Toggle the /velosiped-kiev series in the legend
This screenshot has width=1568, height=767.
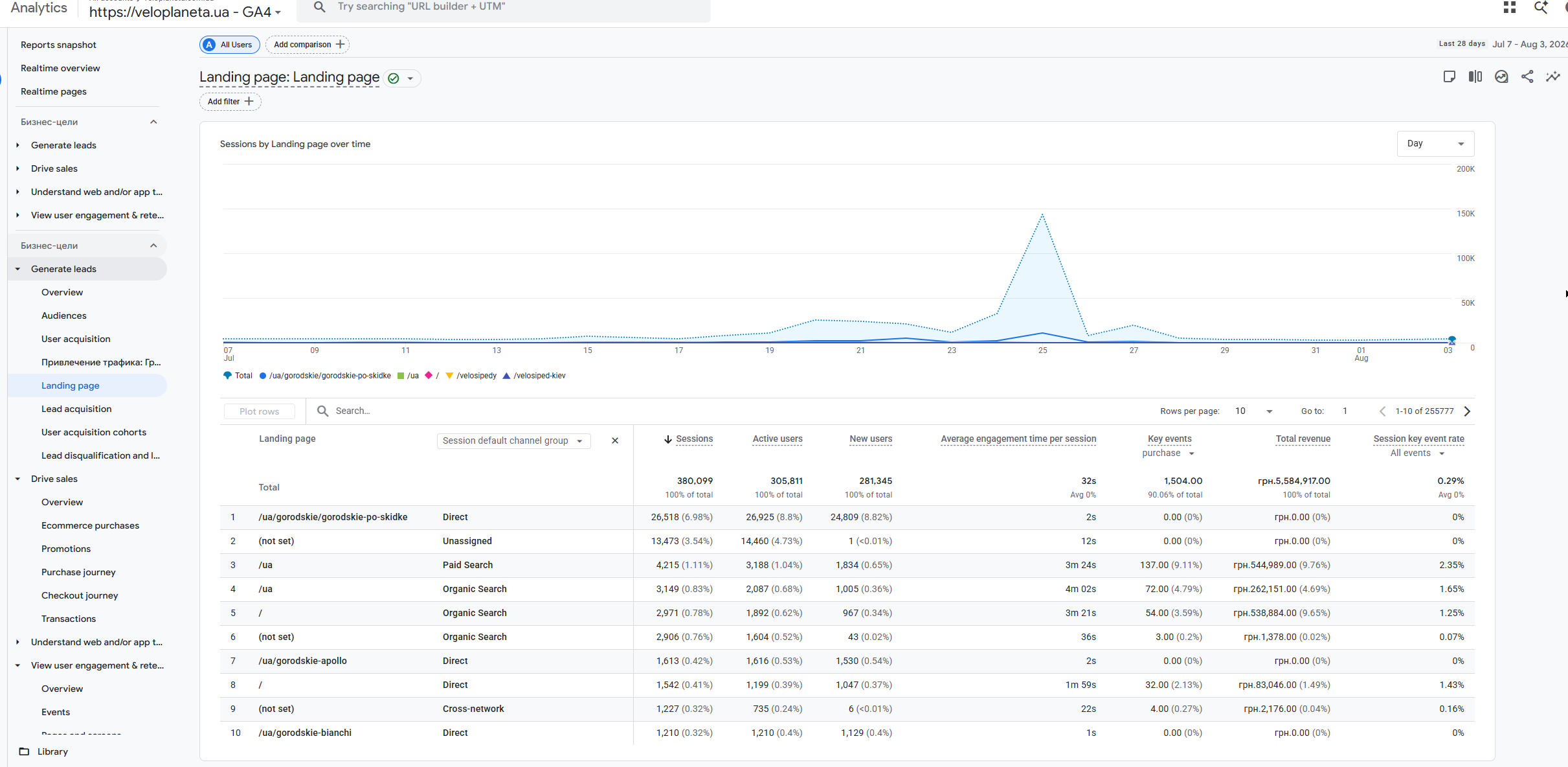534,376
